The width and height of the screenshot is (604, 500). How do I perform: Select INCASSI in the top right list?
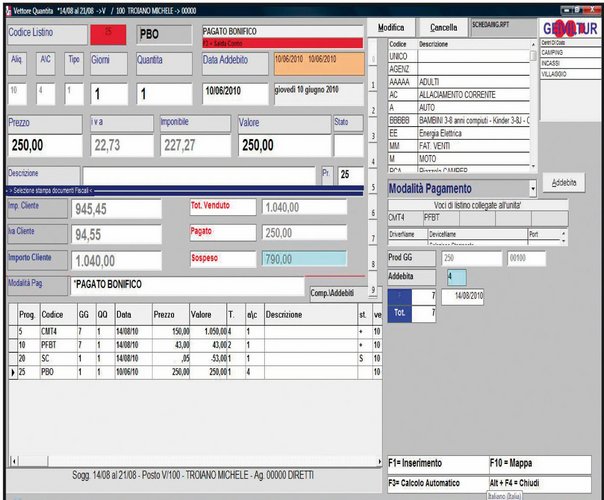pos(554,64)
